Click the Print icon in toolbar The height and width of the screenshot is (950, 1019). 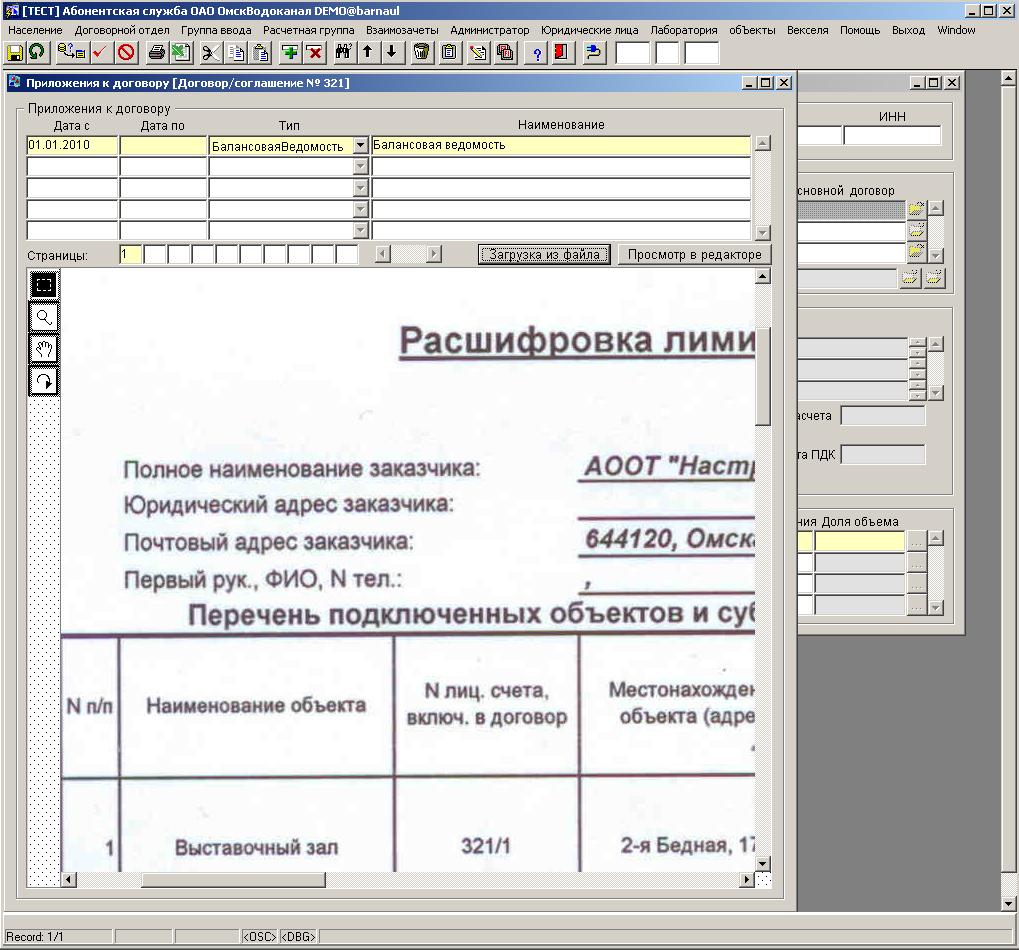157,52
